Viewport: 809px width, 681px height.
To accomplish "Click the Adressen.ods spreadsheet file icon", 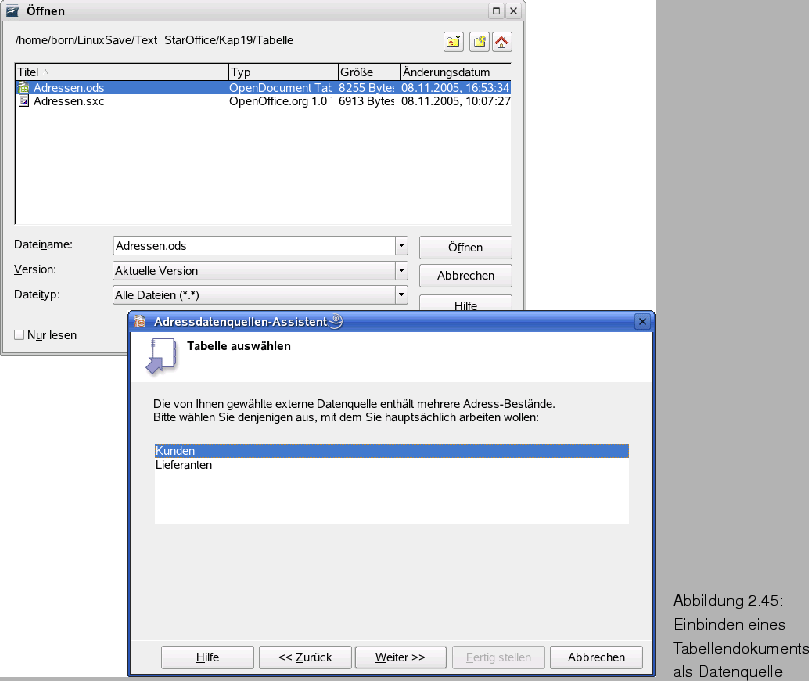I will click(x=24, y=88).
